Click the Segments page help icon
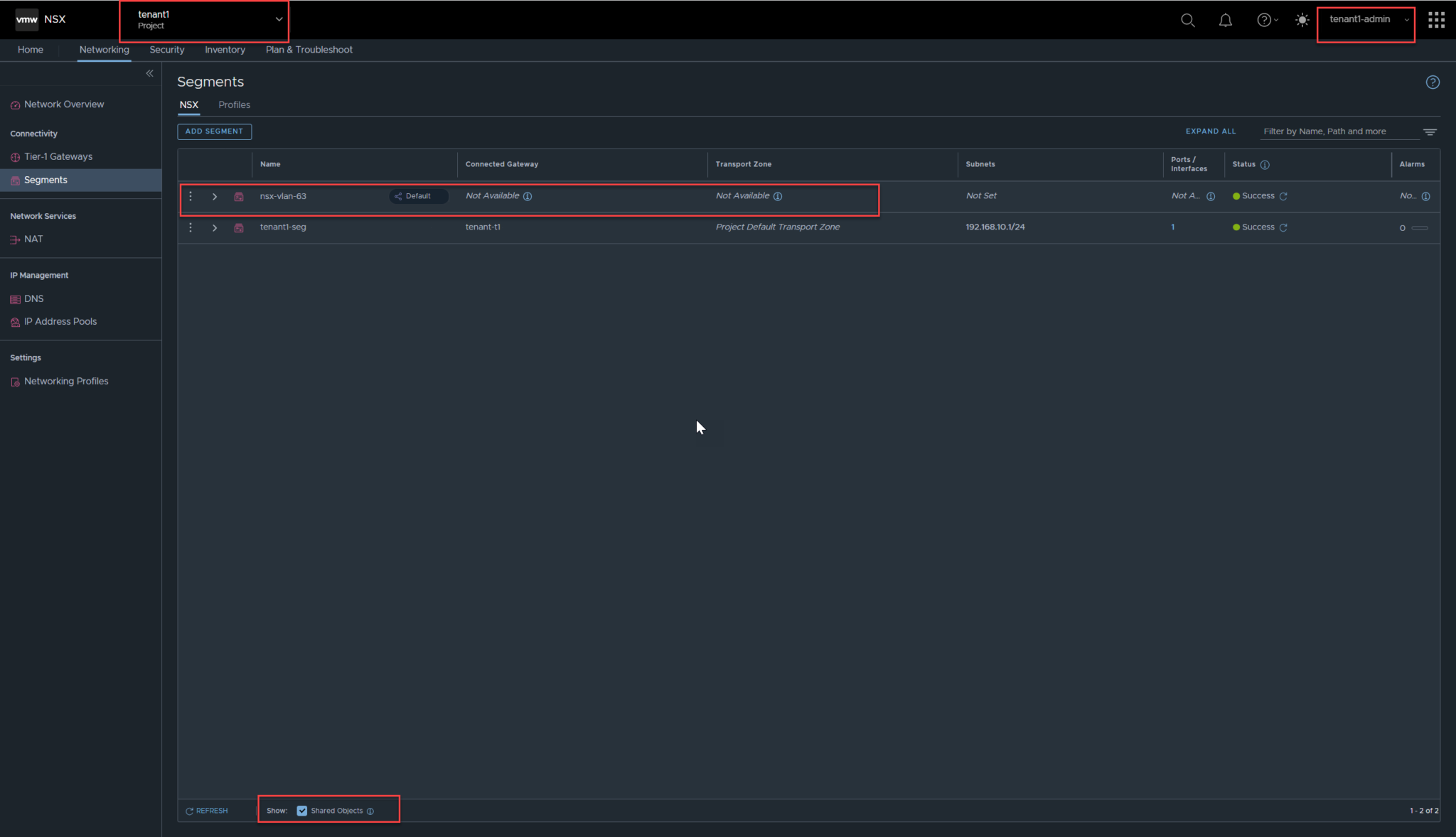Viewport: 1456px width, 837px height. [x=1433, y=82]
